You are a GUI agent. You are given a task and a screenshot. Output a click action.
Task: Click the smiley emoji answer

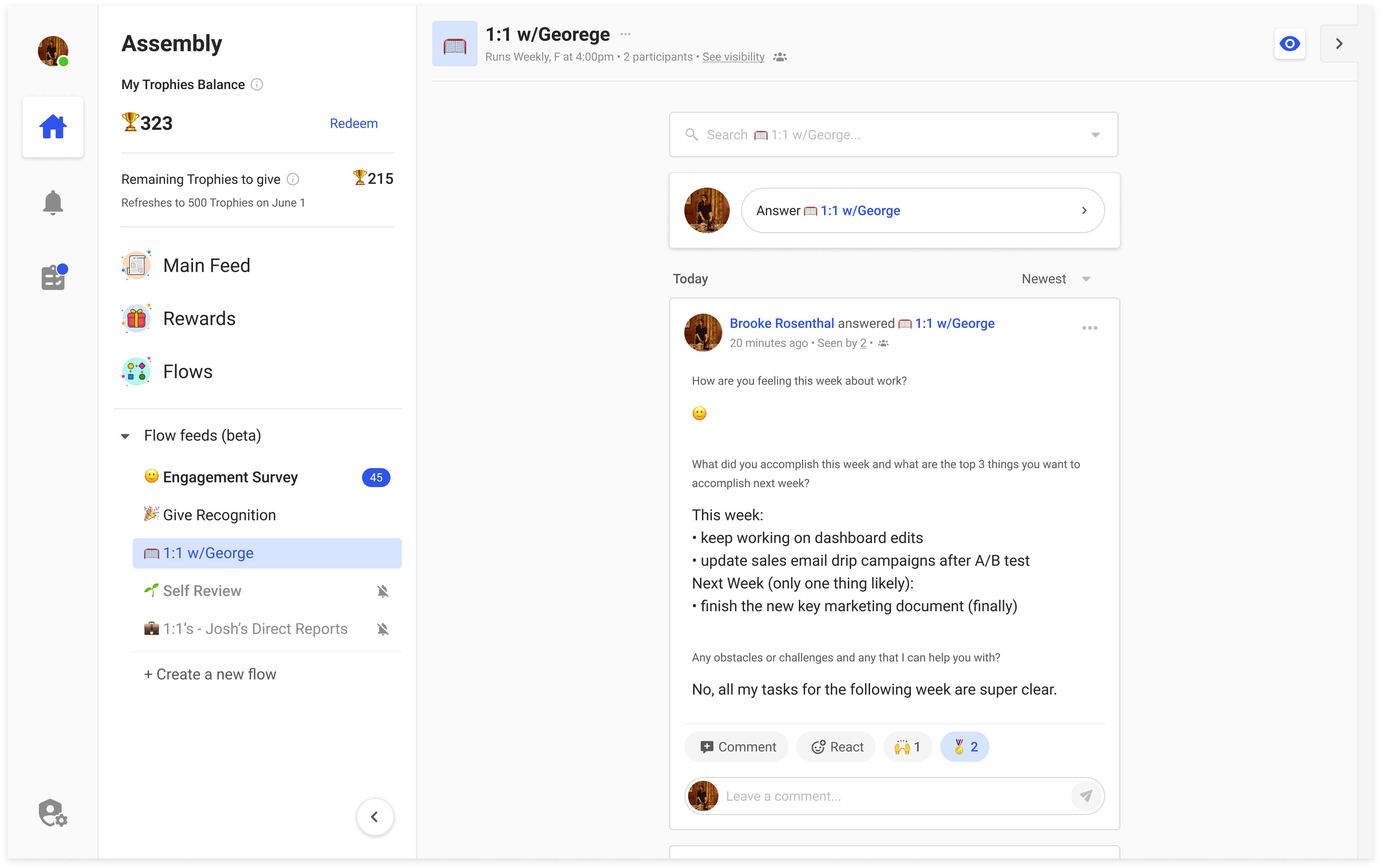point(699,413)
